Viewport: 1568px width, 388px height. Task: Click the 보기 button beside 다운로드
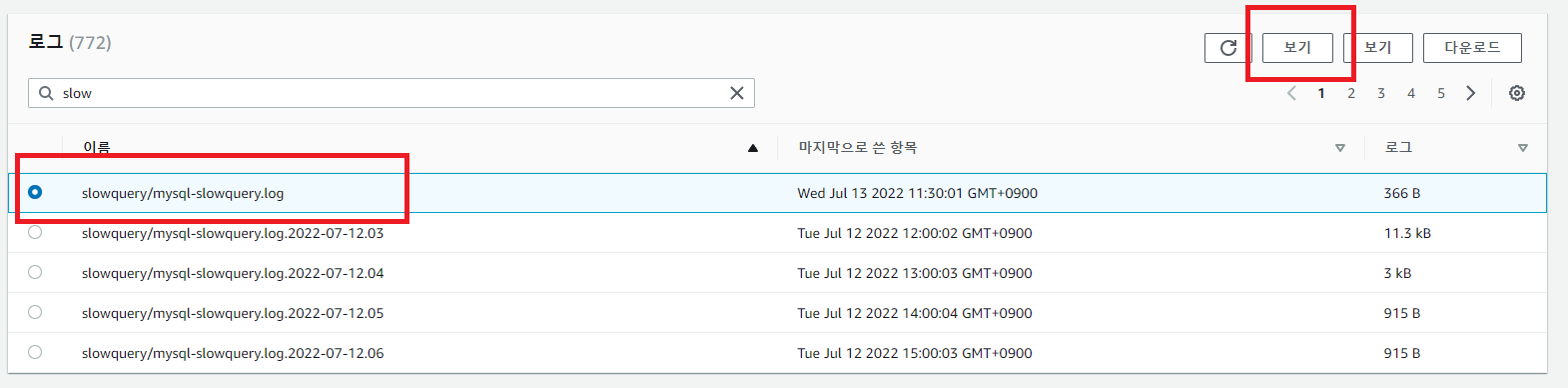point(1378,47)
